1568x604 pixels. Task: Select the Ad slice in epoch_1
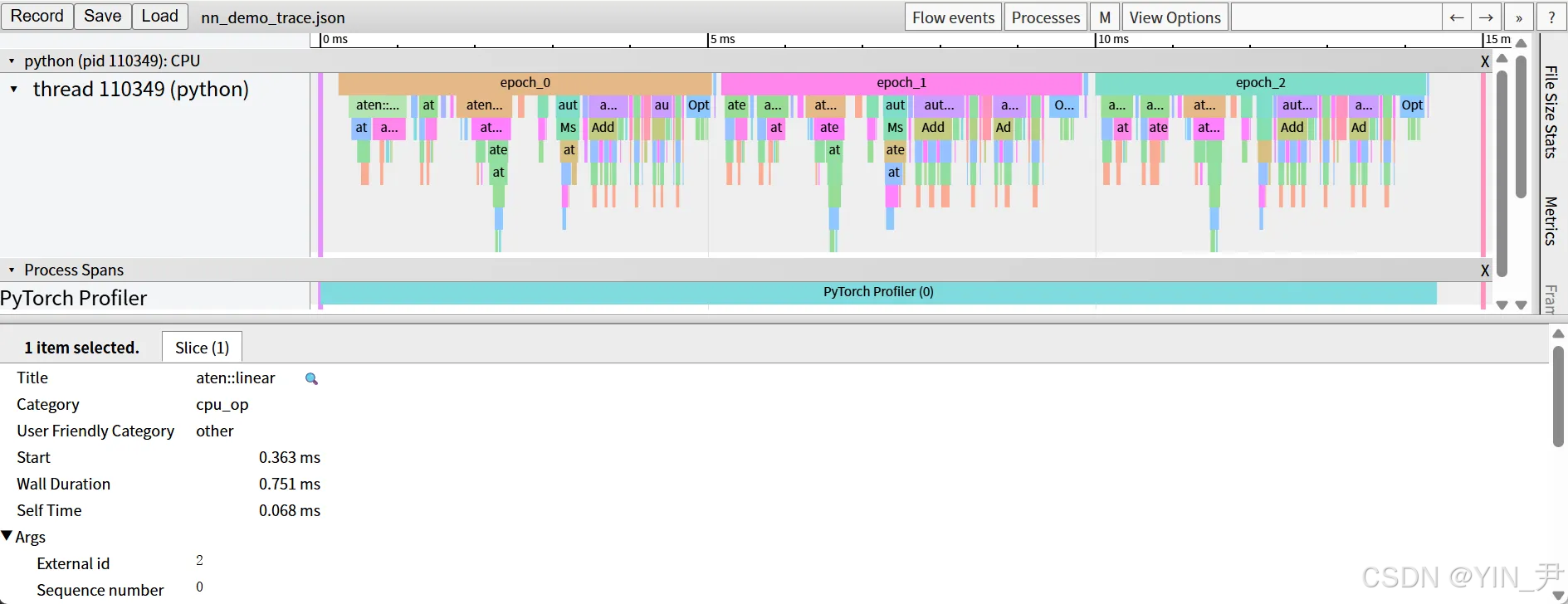pyautogui.click(x=1004, y=128)
